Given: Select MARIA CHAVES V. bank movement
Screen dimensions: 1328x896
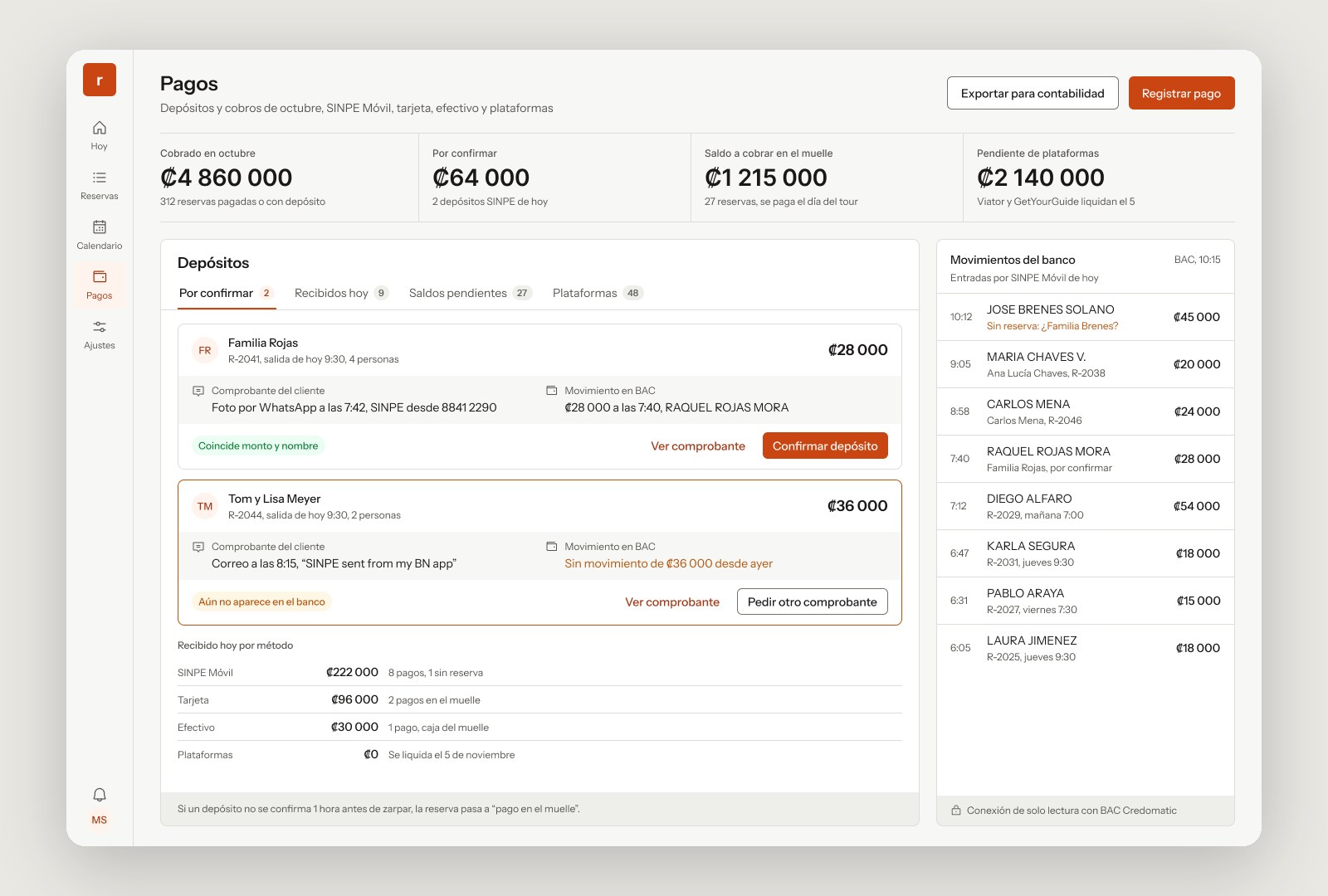Looking at the screenshot, I should (1086, 364).
